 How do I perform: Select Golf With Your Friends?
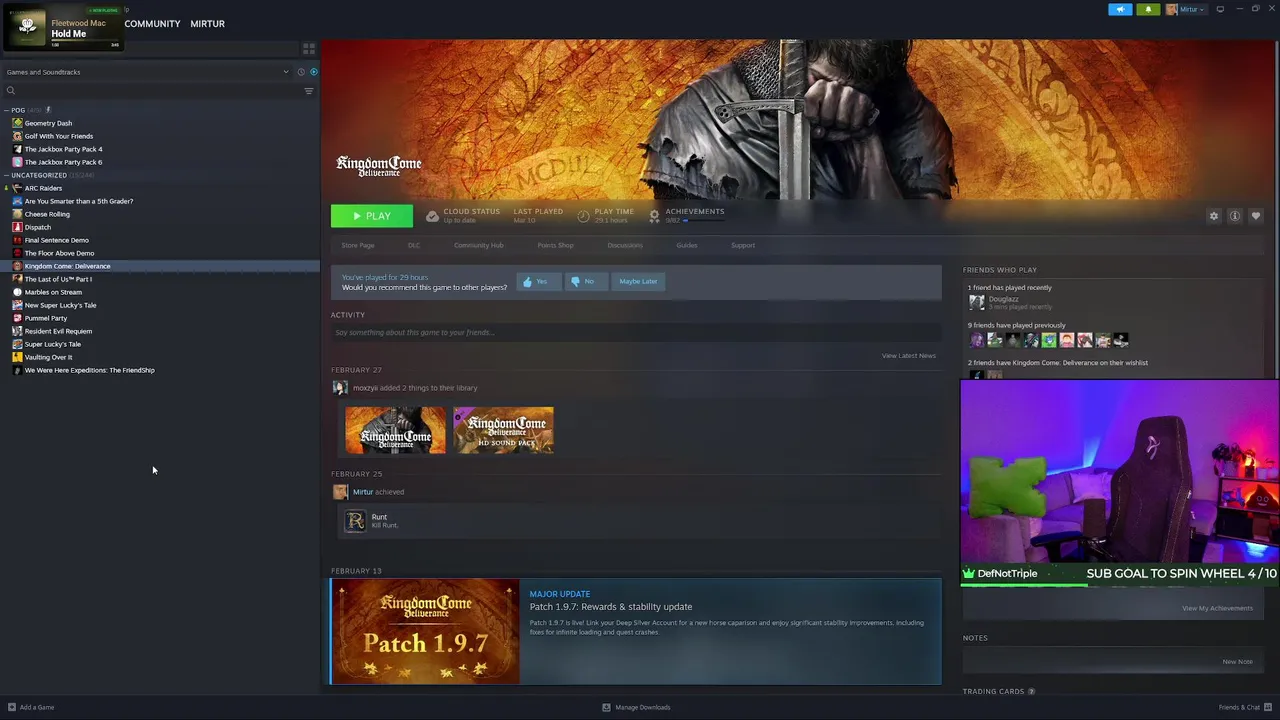pos(59,136)
